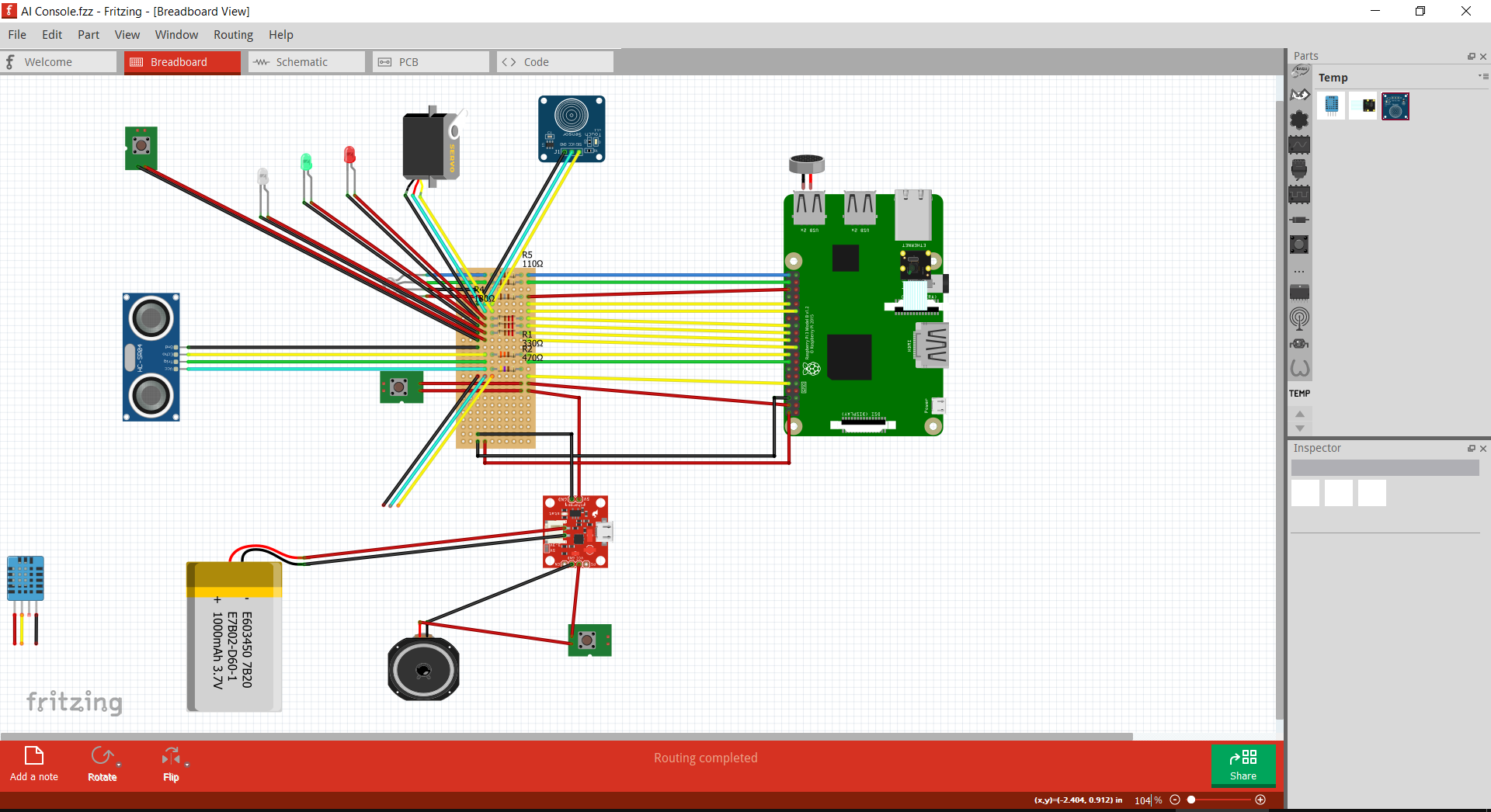
Task: Open the pushbutton-shaped parts bin
Action: pos(1299,245)
